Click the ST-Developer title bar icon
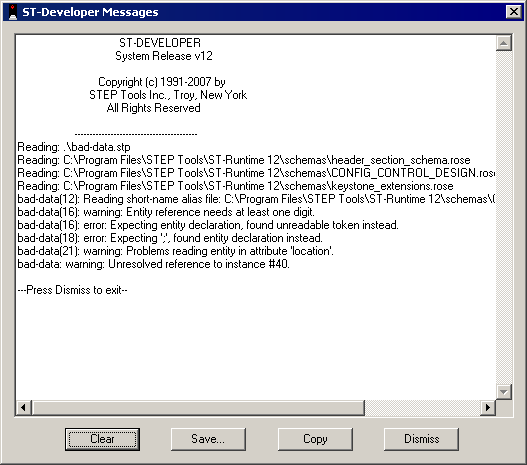This screenshot has height=465, width=527. [x=12, y=12]
